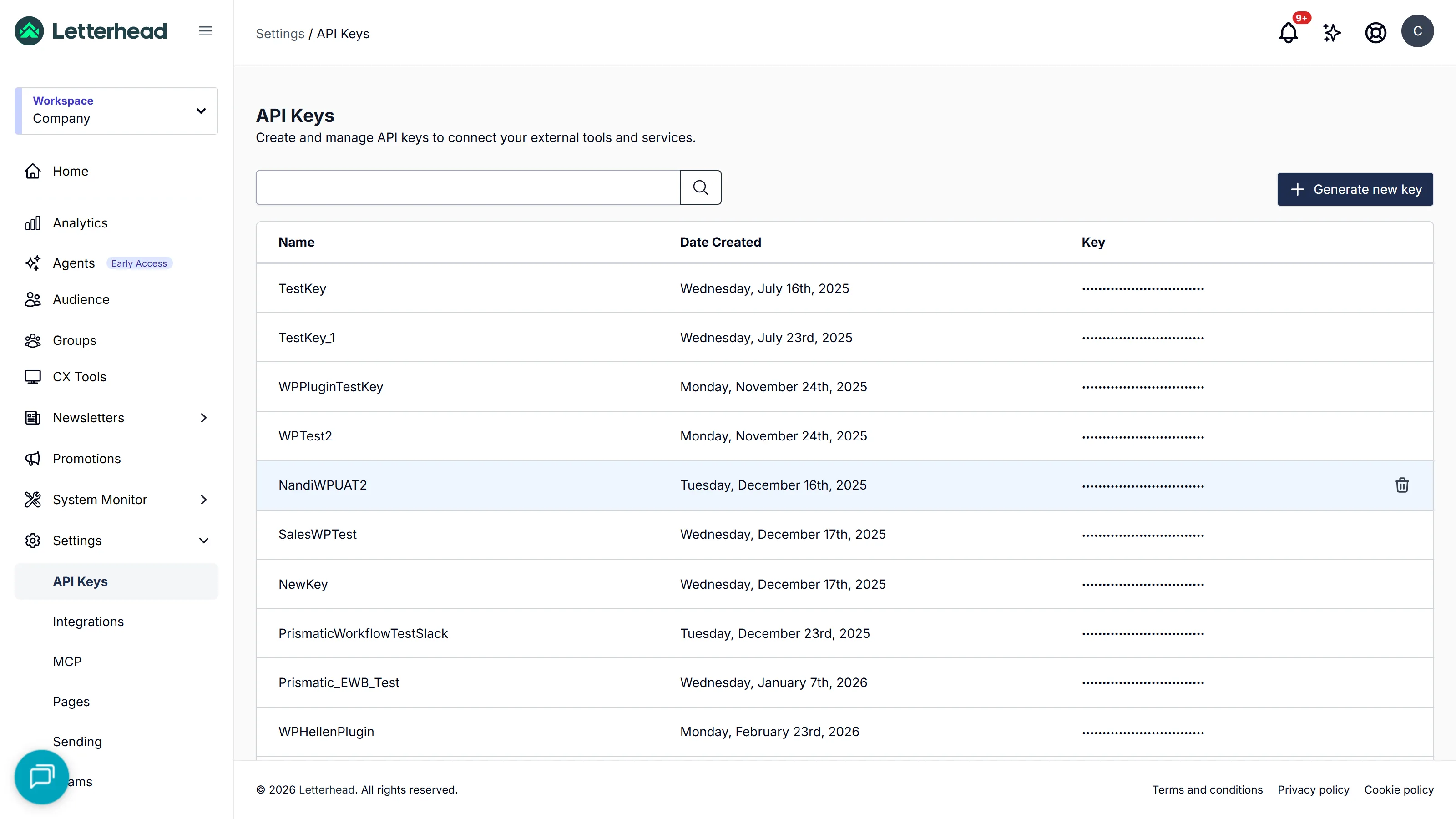Click the Newsletters newspaper icon
Image resolution: width=1456 pixels, height=819 pixels.
click(33, 418)
